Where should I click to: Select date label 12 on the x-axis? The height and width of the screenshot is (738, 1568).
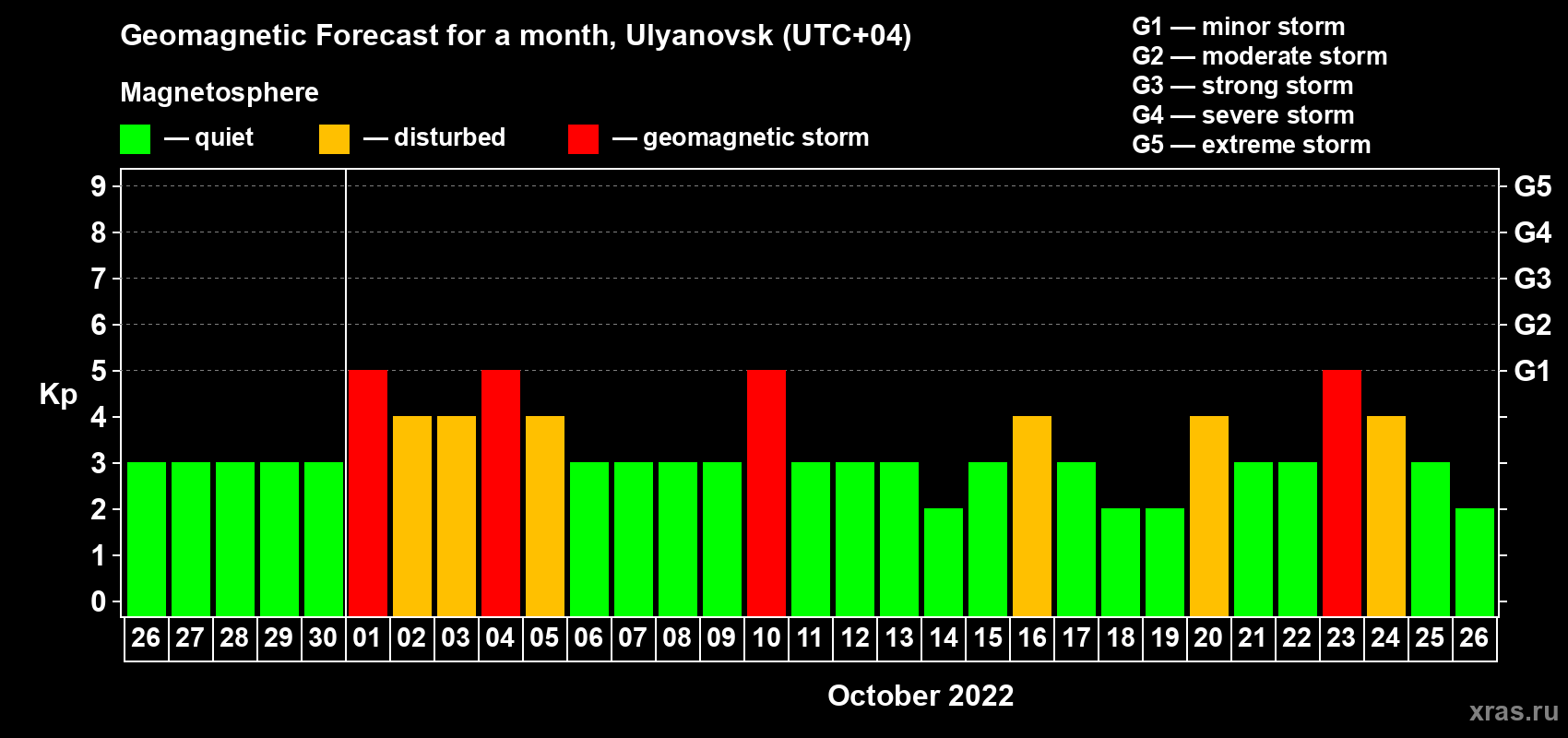pos(855,638)
